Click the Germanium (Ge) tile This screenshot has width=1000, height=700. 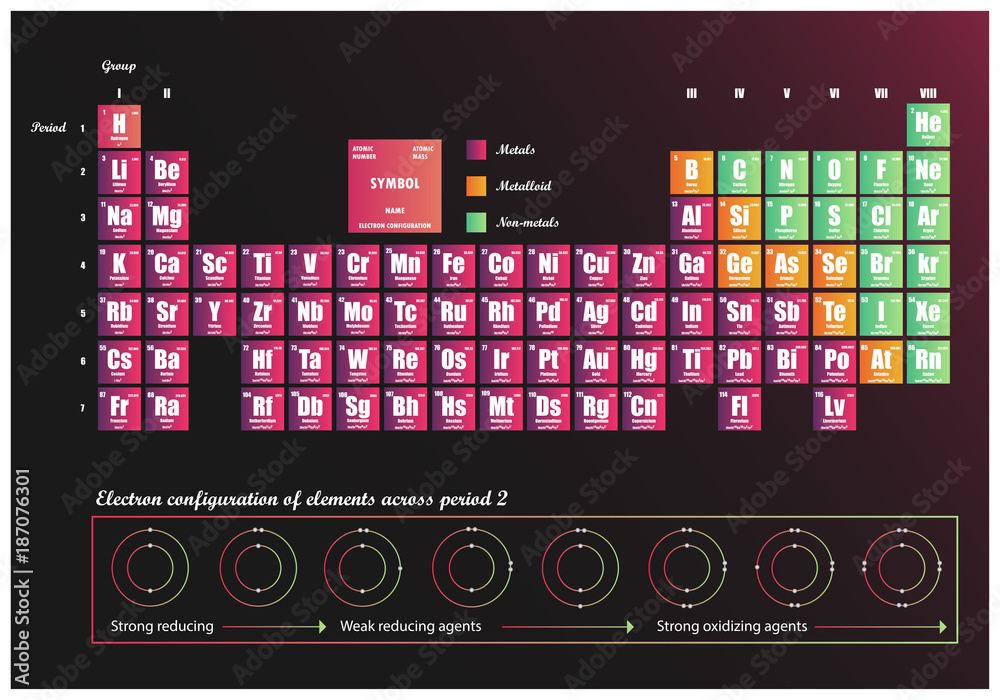739,266
